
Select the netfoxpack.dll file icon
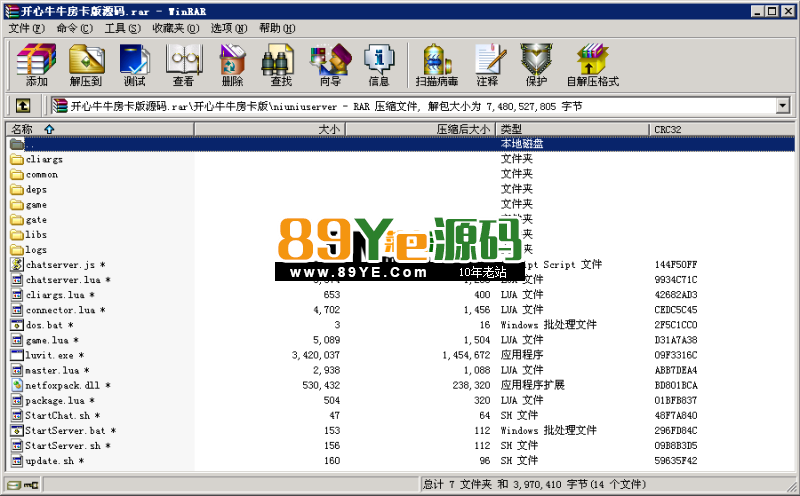point(17,385)
